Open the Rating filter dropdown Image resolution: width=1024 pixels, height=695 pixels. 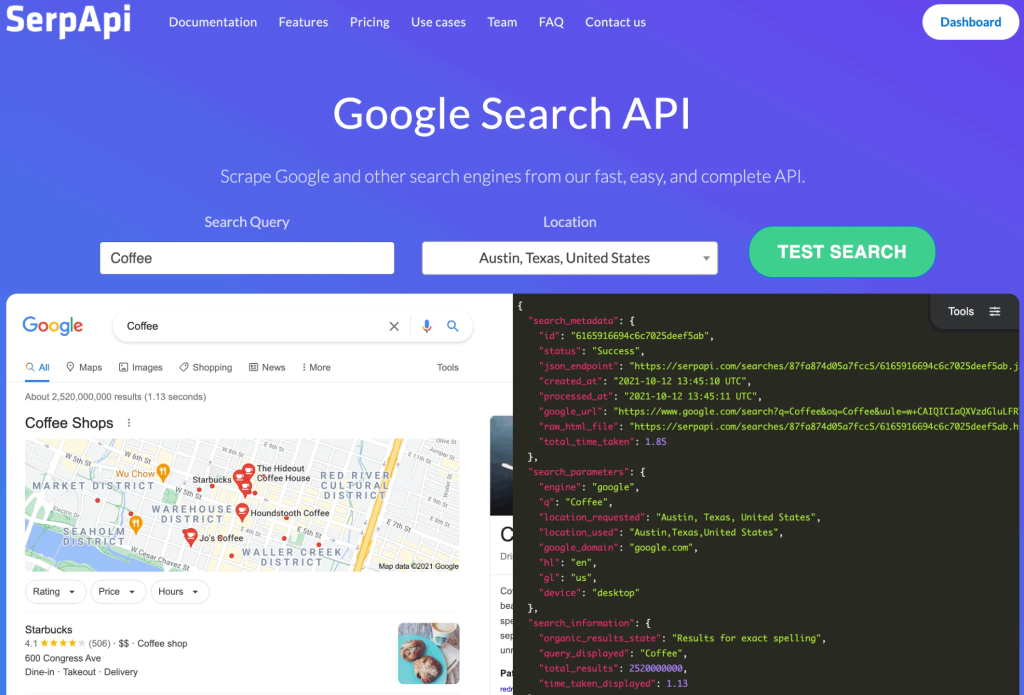click(56, 592)
